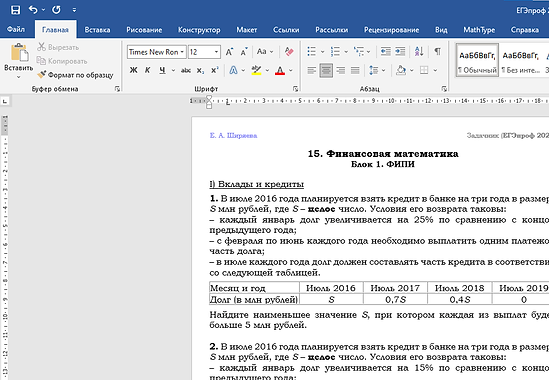Open the borders button
The height and width of the screenshot is (380, 549).
[x=424, y=70]
